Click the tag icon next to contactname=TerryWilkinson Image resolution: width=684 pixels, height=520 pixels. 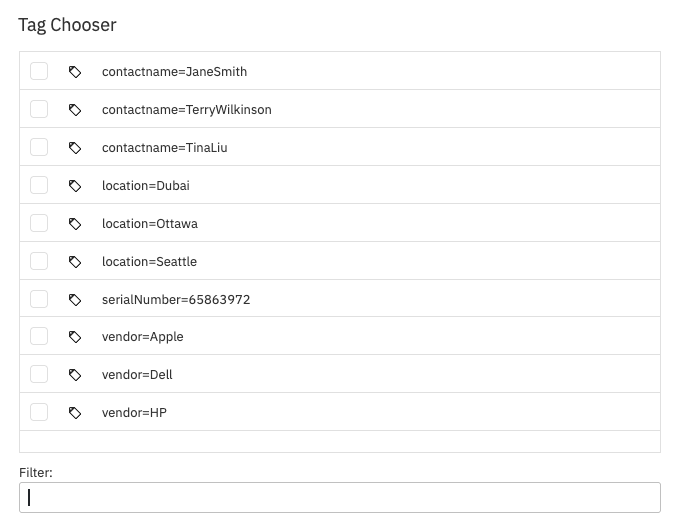point(75,110)
